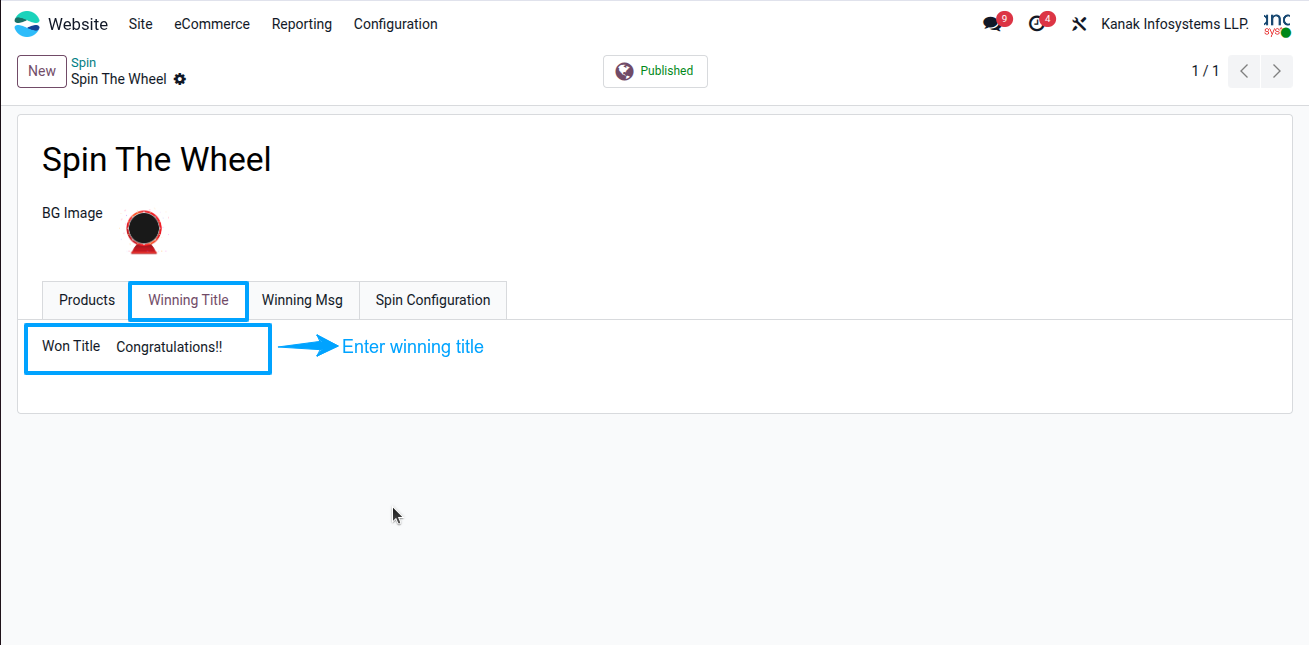Open the conversations chat bubble icon

pyautogui.click(x=992, y=24)
